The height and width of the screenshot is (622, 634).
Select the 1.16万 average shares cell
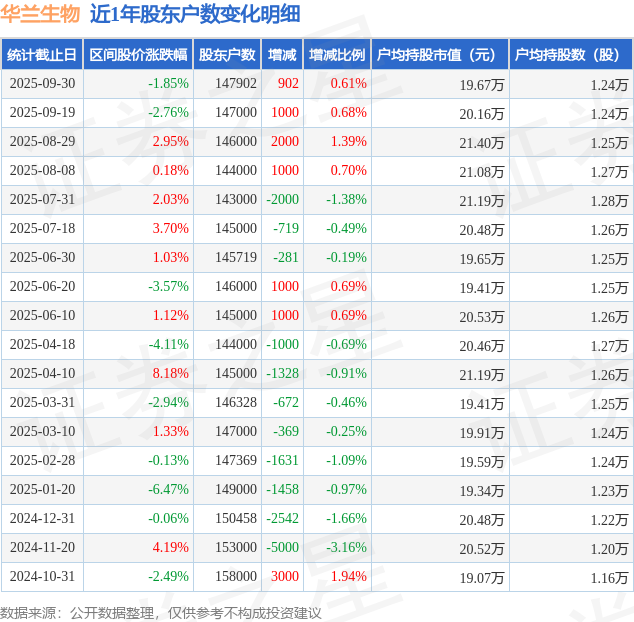(x=608, y=577)
